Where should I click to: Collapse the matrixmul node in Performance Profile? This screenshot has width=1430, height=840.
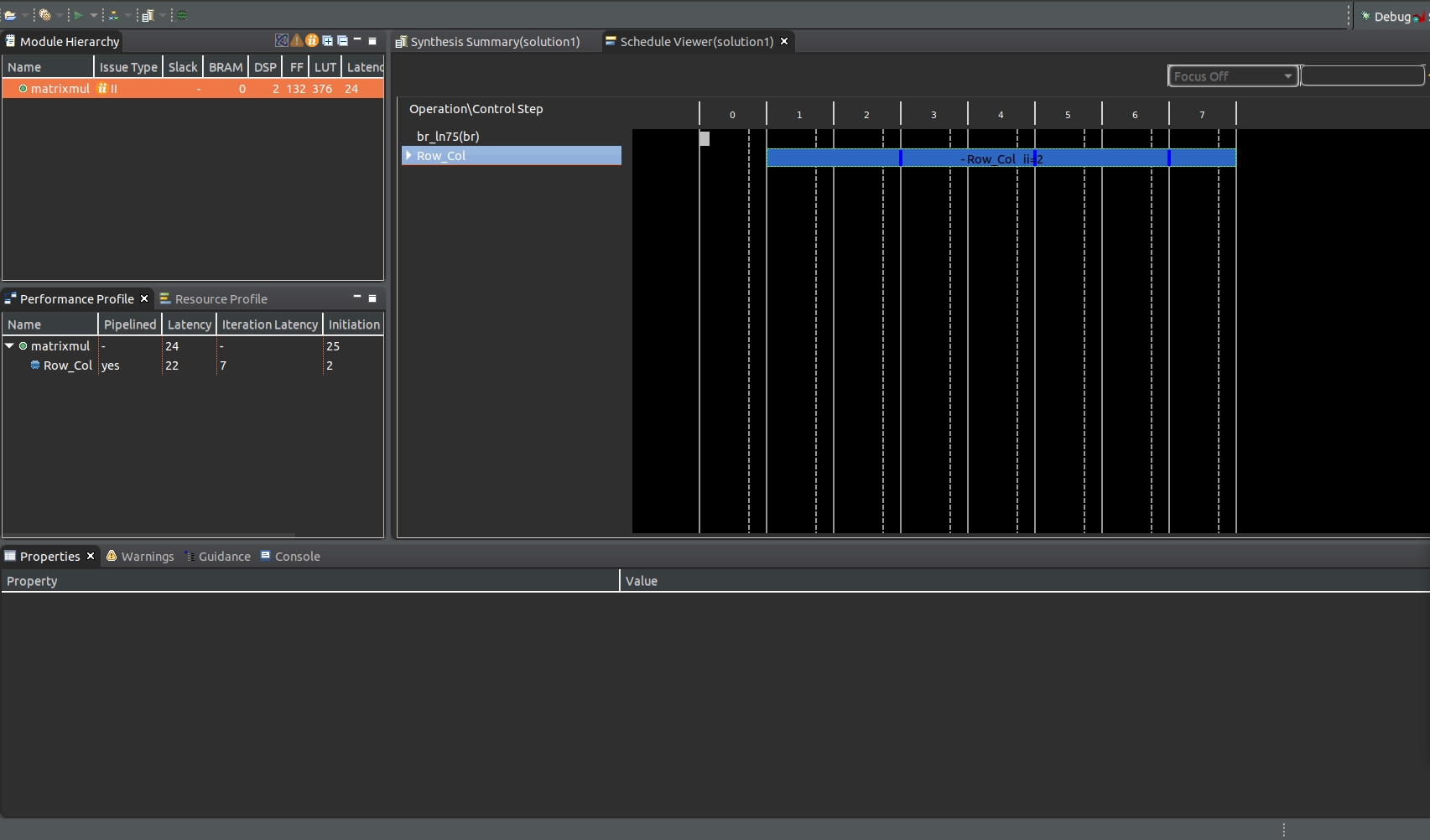(9, 345)
